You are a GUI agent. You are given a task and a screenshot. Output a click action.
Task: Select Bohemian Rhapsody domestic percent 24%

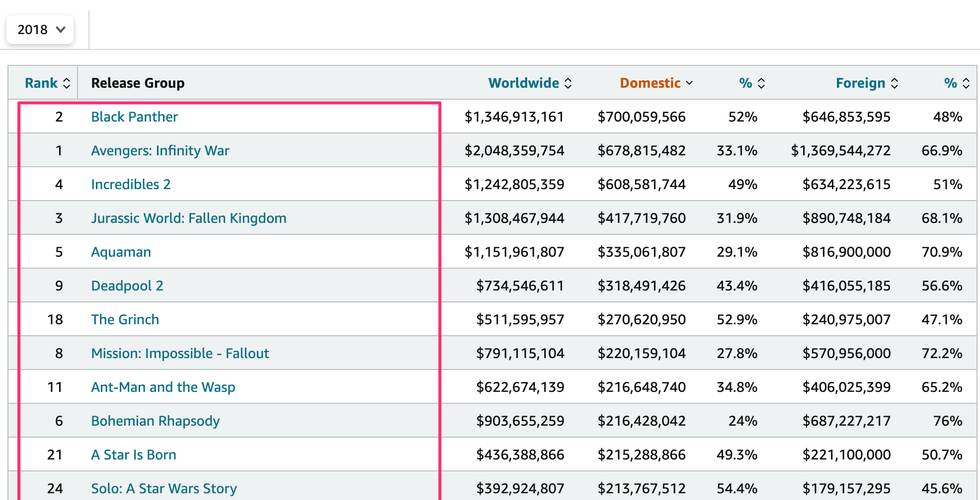pyautogui.click(x=742, y=421)
